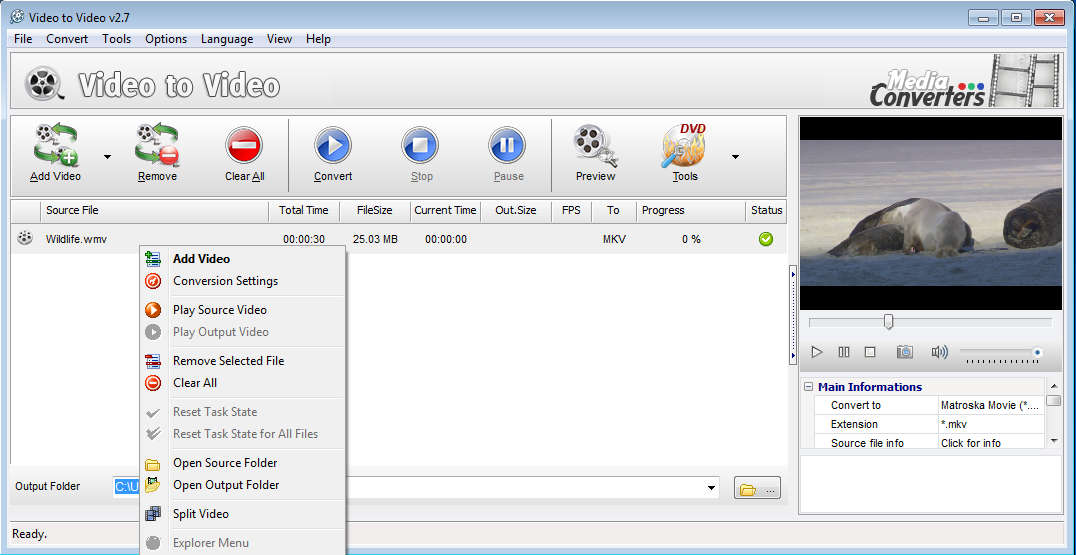This screenshot has width=1076, height=555.
Task: Open the Add Video dropdown arrow
Action: [107, 157]
